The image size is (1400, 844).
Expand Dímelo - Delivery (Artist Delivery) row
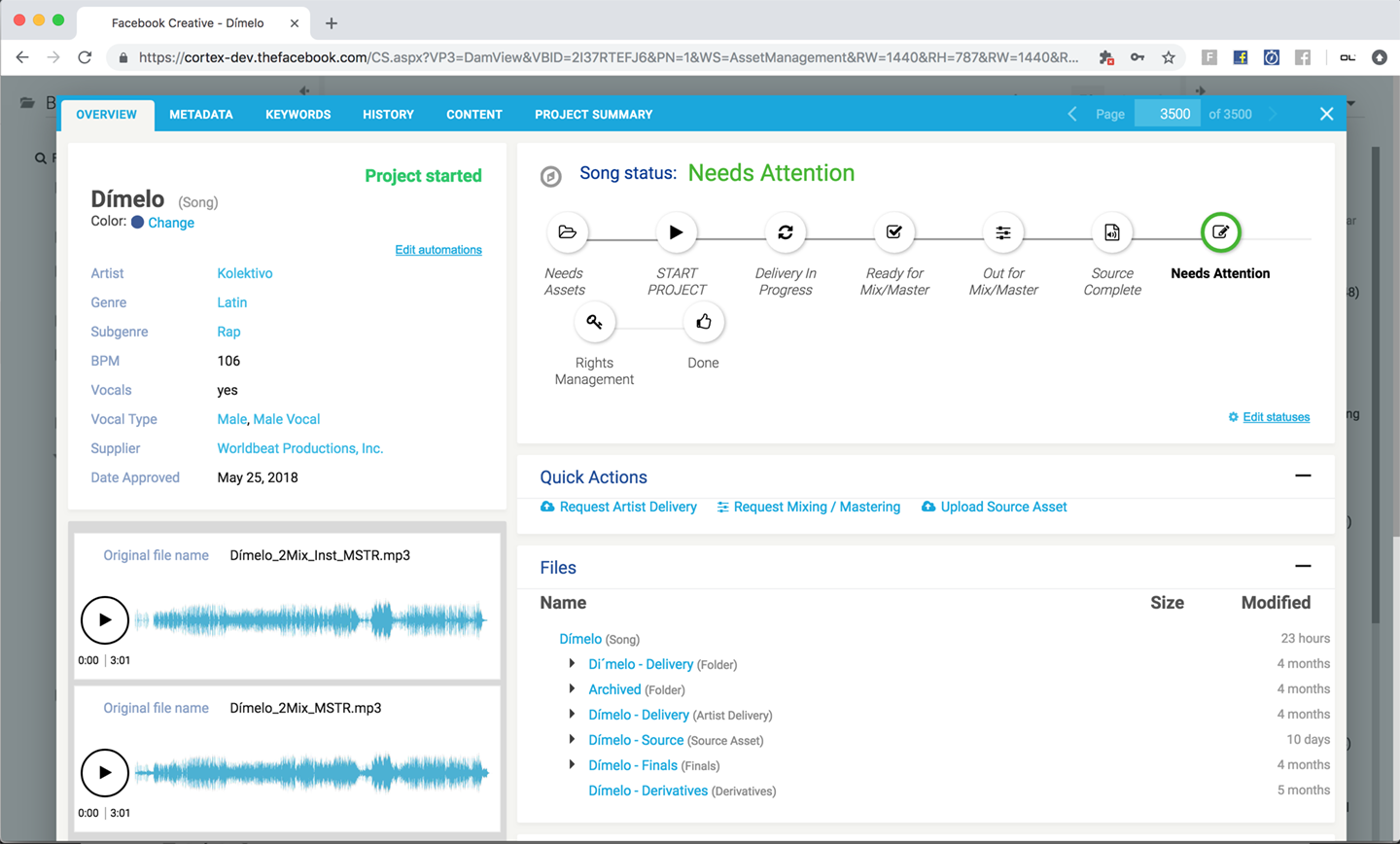pyautogui.click(x=572, y=714)
